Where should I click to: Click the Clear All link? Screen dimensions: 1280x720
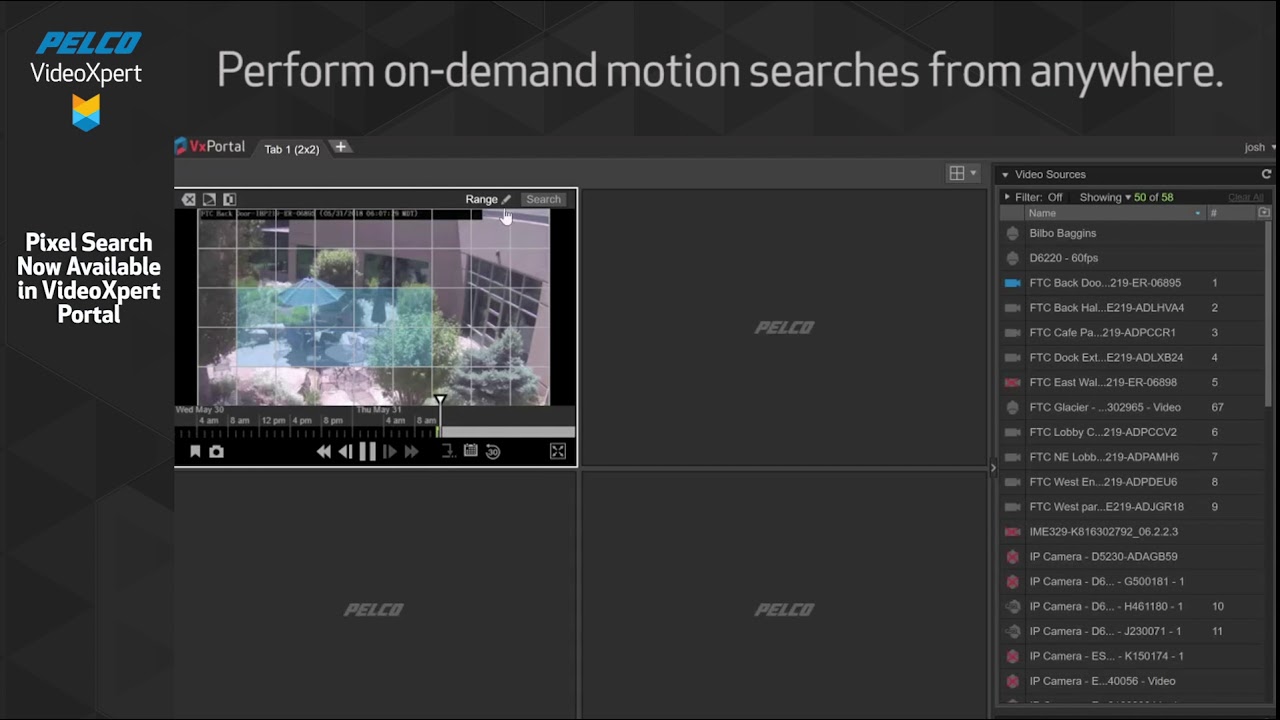pyautogui.click(x=1245, y=198)
